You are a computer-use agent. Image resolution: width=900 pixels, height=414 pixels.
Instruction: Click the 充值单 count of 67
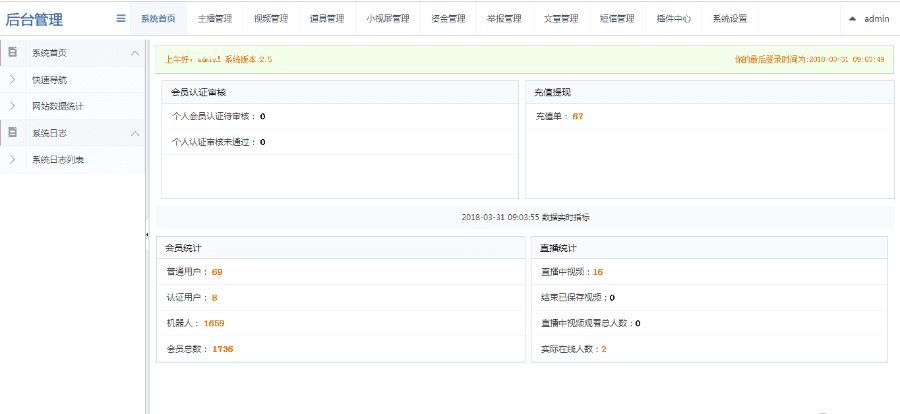pos(577,117)
